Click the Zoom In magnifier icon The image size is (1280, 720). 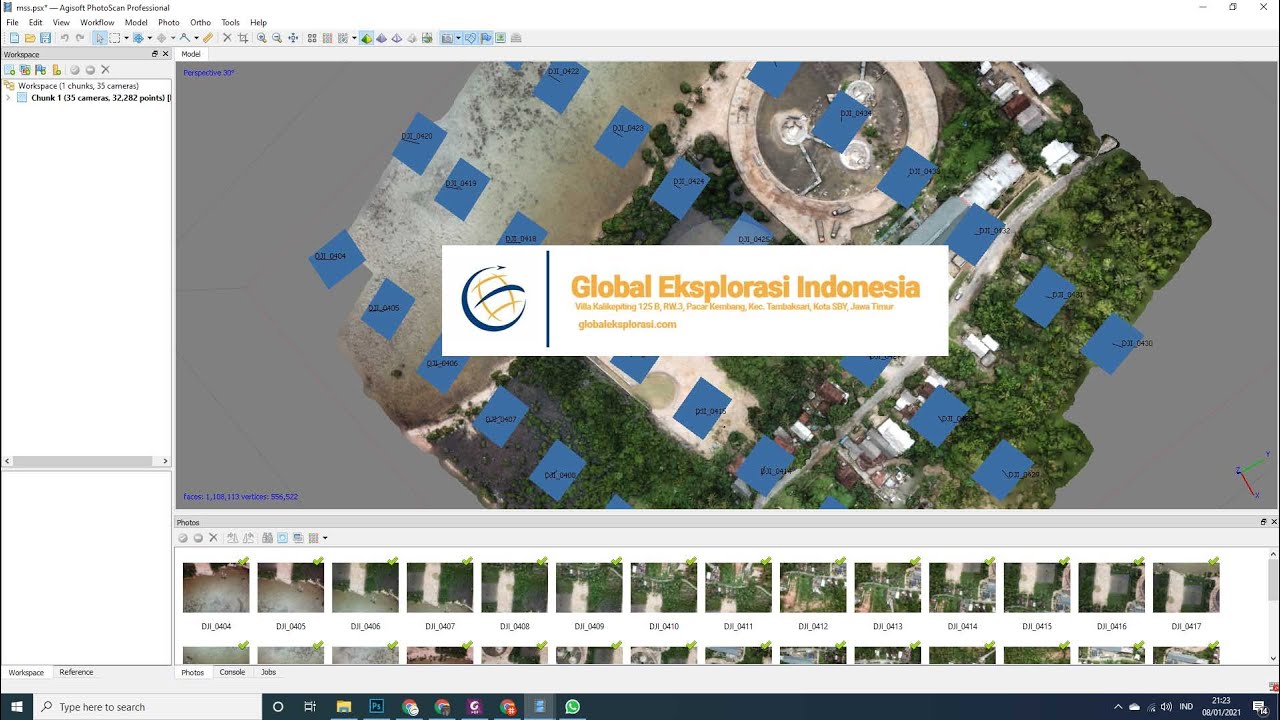[x=262, y=38]
